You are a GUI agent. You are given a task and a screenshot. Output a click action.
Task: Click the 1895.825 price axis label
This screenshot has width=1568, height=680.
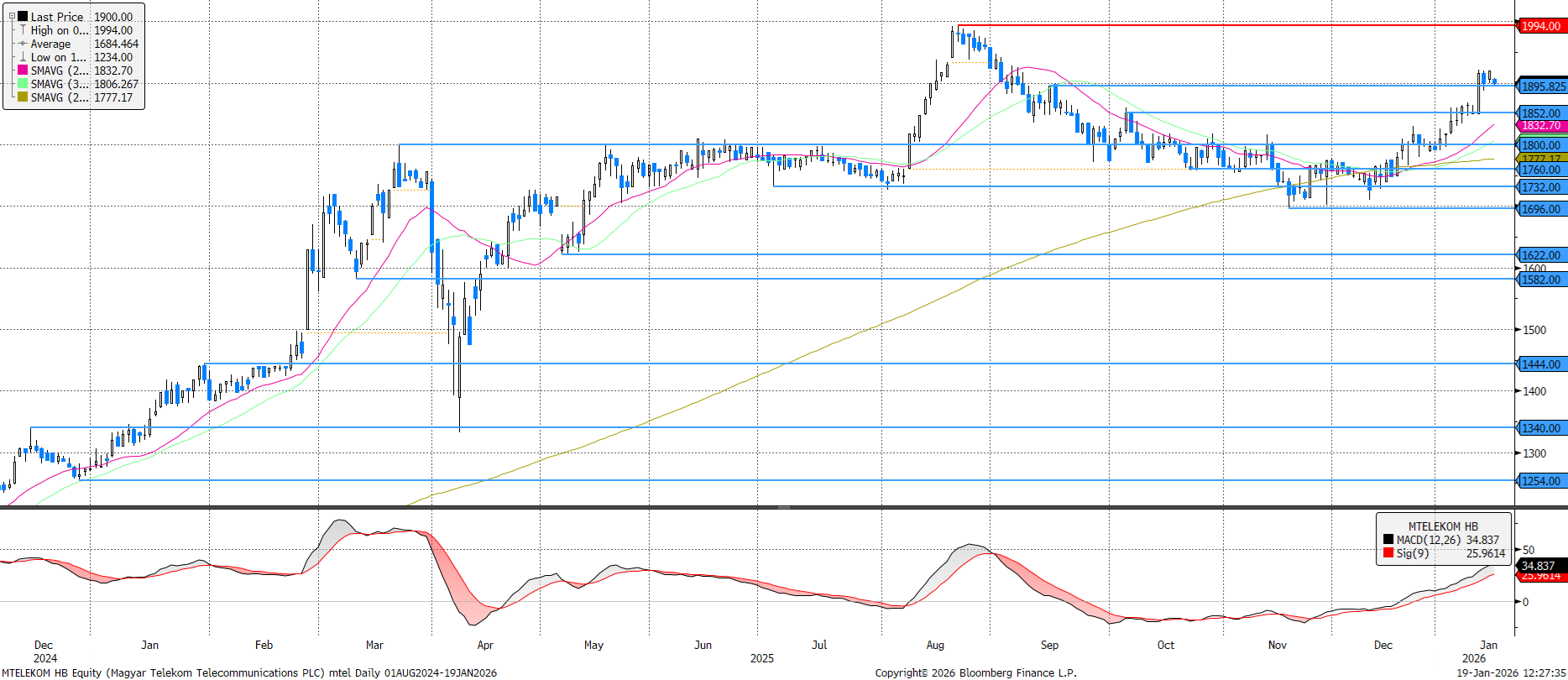pos(1543,86)
